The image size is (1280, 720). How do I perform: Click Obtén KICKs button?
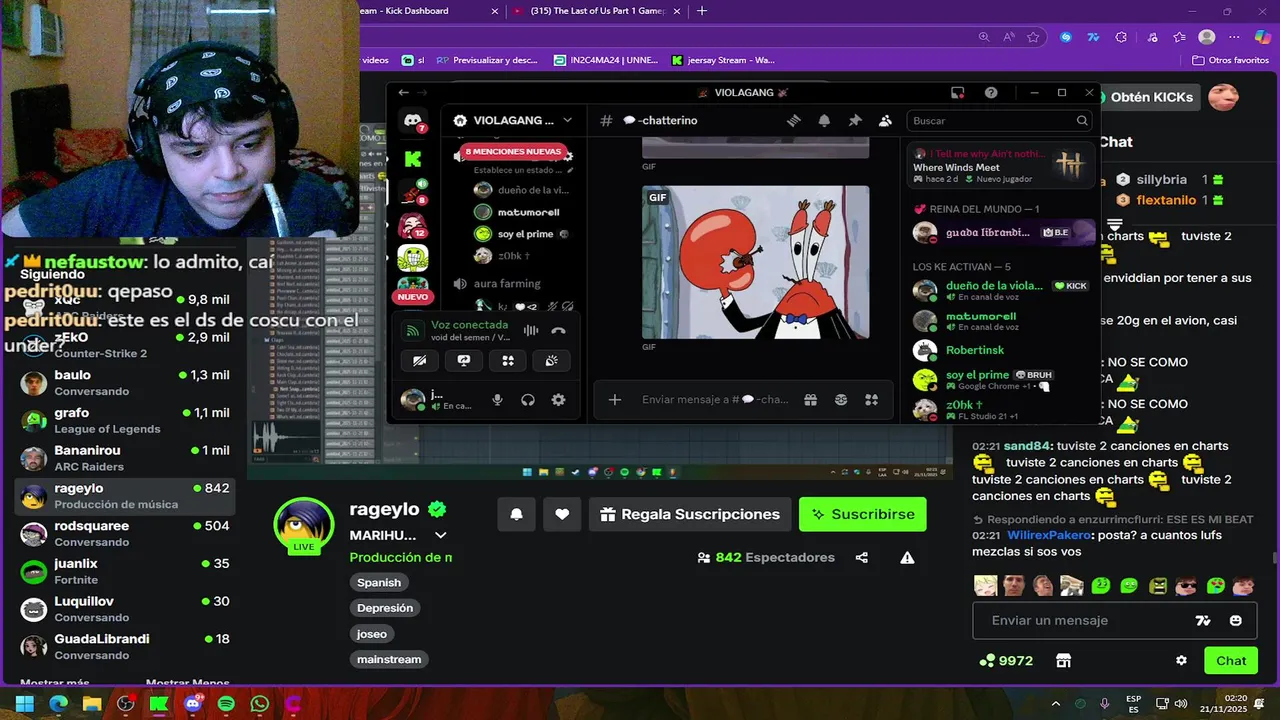click(1148, 97)
